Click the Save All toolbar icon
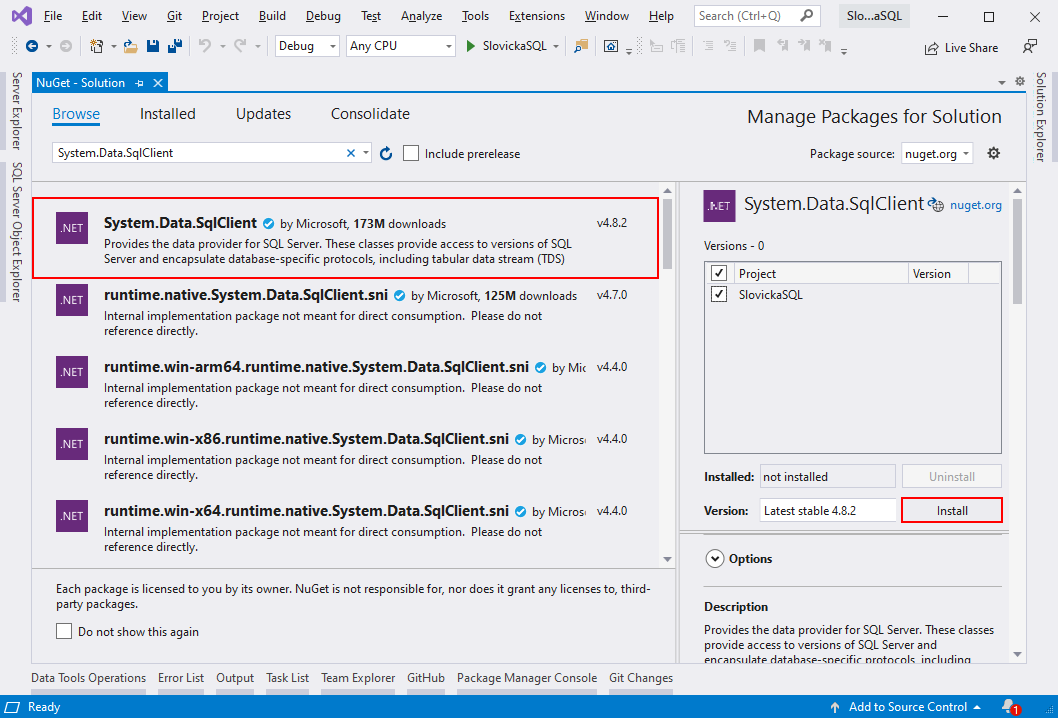The width and height of the screenshot is (1058, 718). [175, 47]
